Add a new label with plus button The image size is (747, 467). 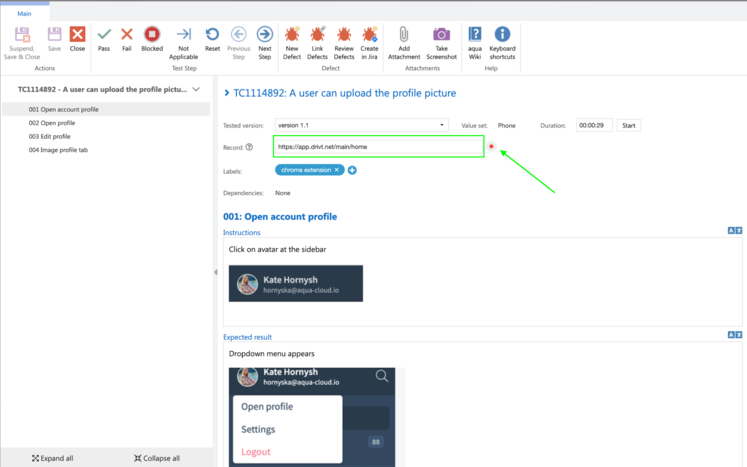point(352,170)
